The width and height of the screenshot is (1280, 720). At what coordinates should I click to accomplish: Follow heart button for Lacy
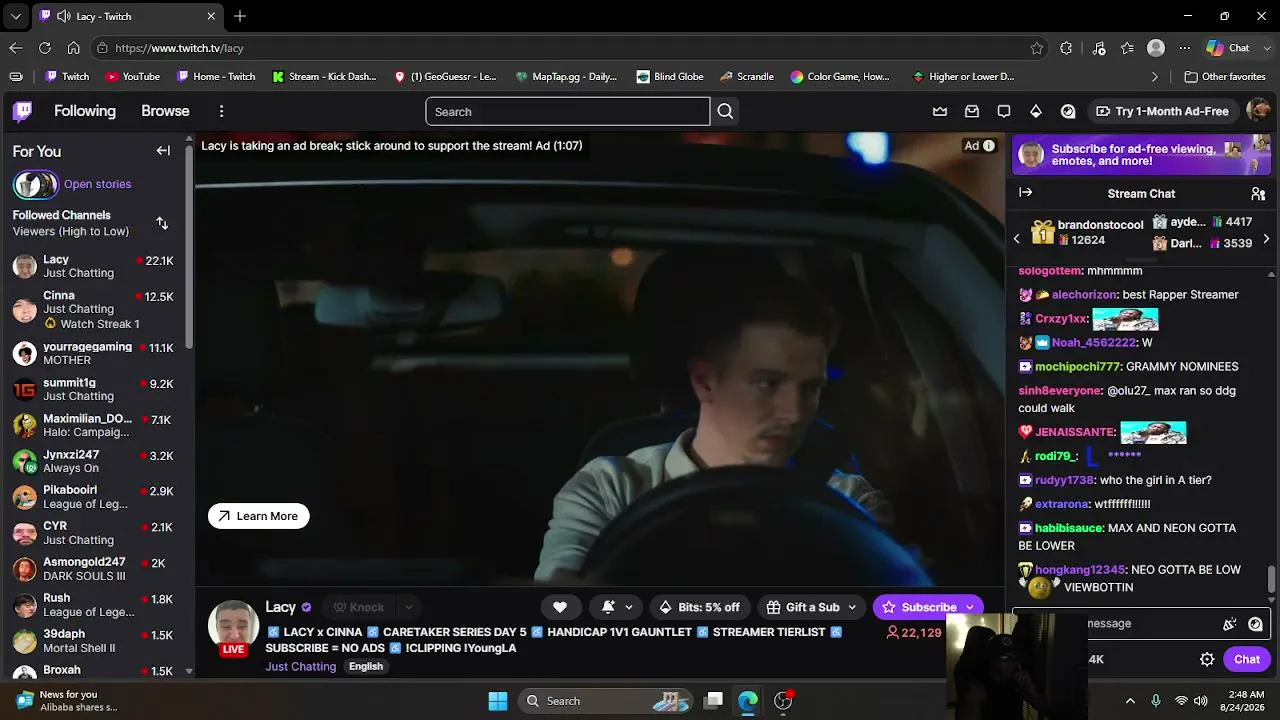[x=560, y=607]
